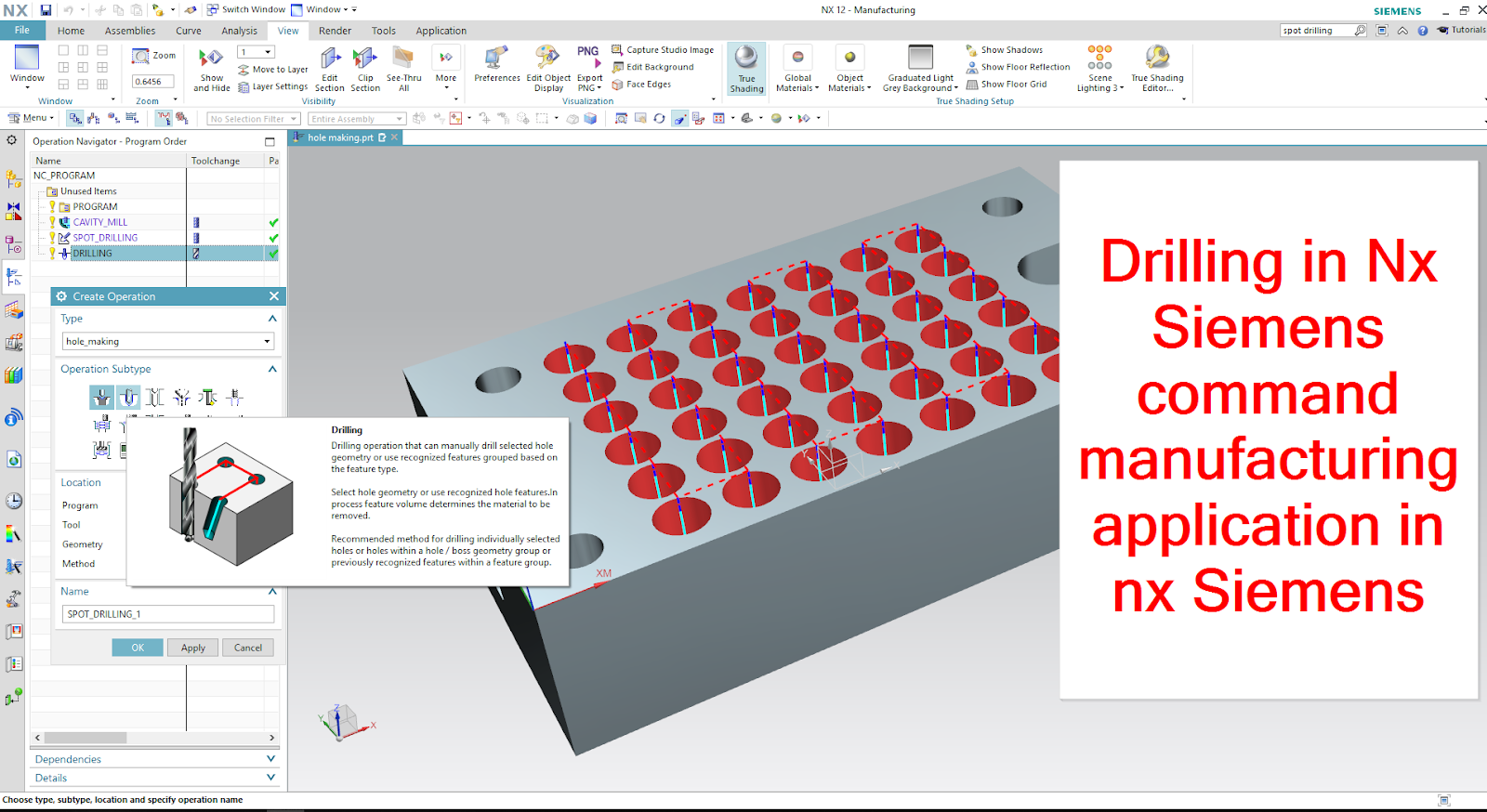This screenshot has width=1487, height=812.
Task: Open the Entire Assembly scope dropdown
Action: (357, 119)
